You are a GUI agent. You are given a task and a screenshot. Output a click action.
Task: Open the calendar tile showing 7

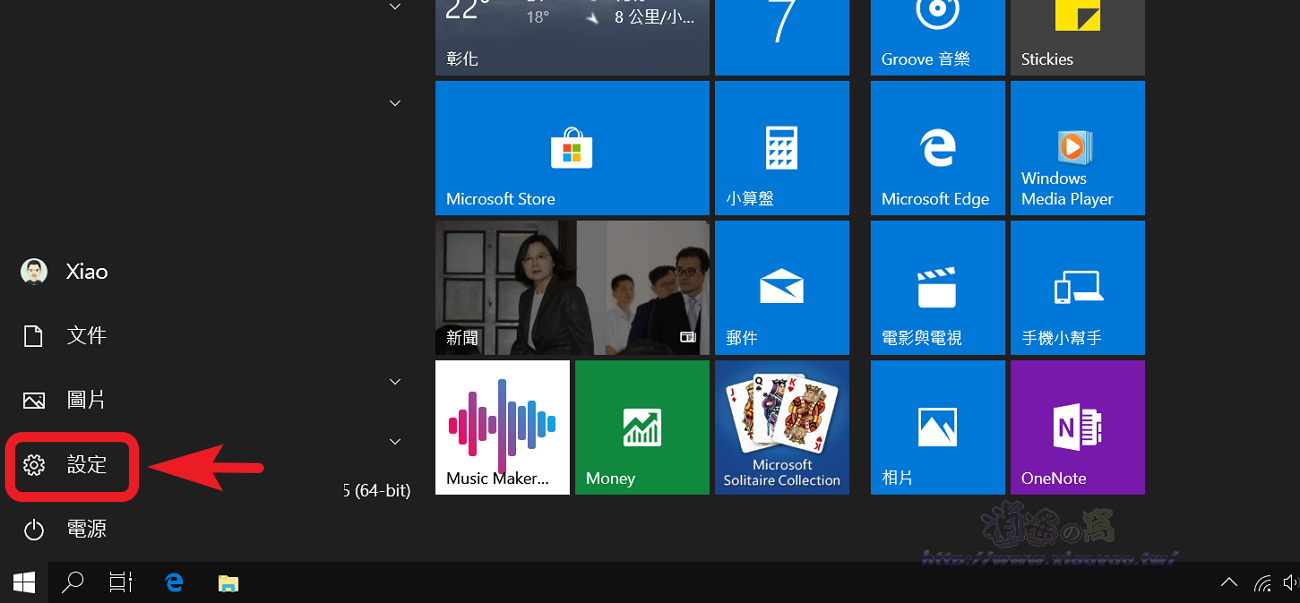[782, 37]
